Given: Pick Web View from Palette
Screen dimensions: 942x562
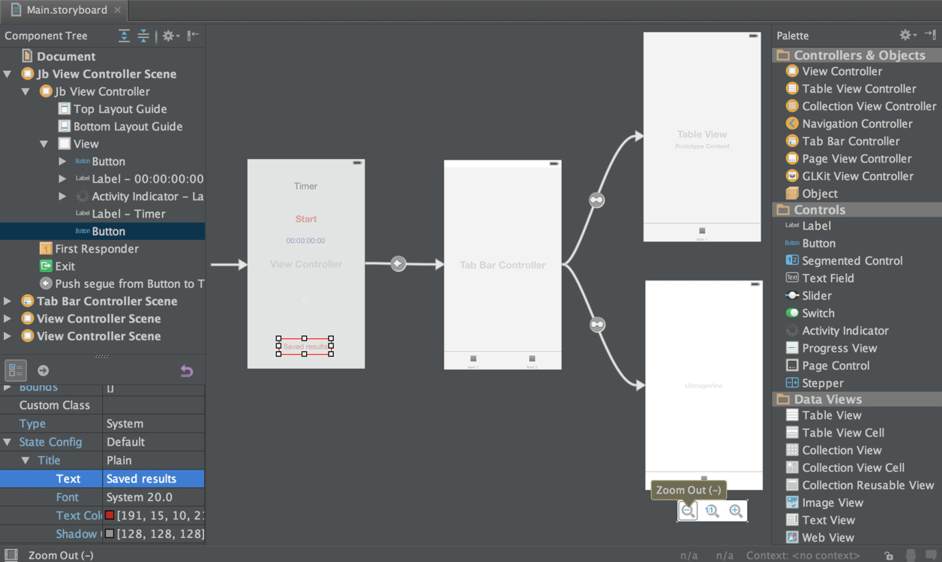Looking at the screenshot, I should (820, 537).
